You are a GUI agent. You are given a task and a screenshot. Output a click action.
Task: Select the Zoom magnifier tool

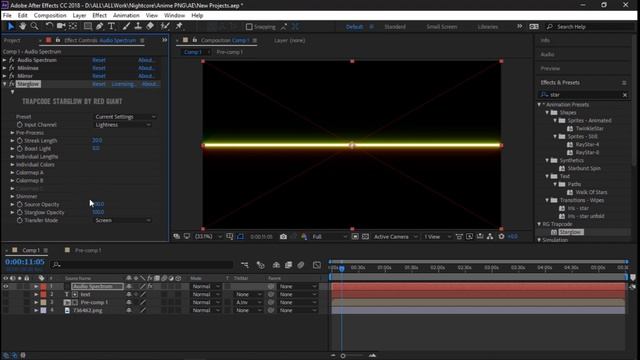(x=35, y=27)
